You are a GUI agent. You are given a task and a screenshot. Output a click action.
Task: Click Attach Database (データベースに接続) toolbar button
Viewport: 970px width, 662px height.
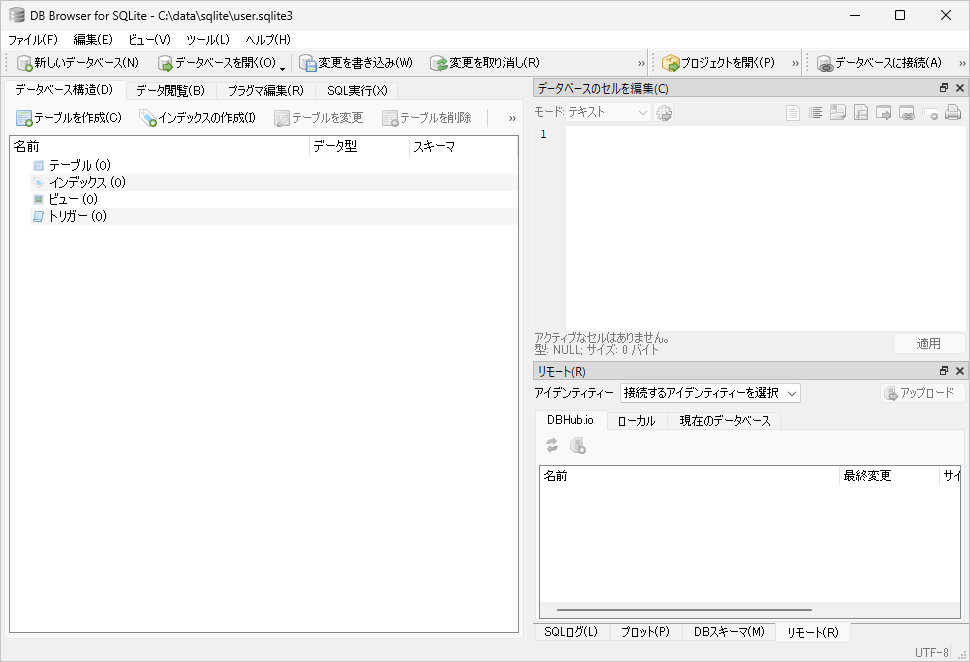tap(879, 62)
